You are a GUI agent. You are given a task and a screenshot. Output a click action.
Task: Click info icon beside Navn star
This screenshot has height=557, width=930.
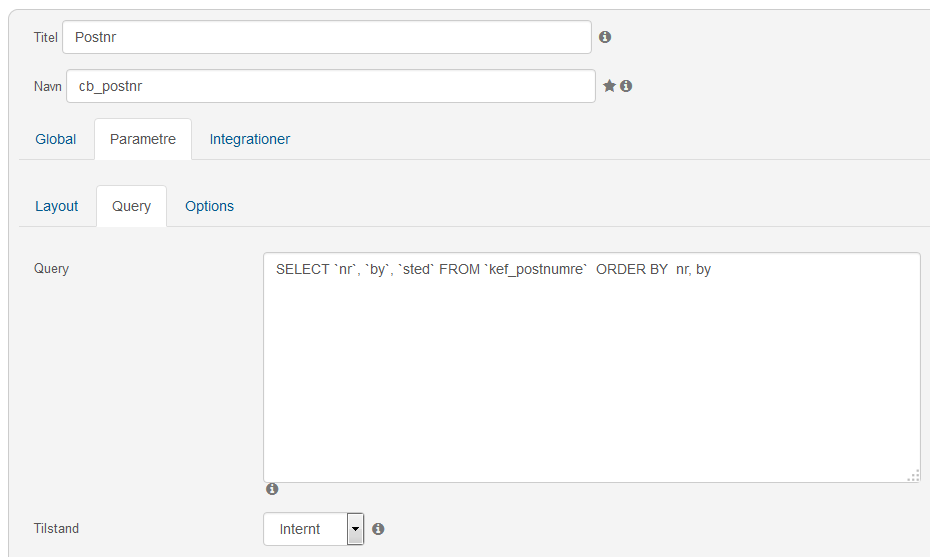point(626,86)
